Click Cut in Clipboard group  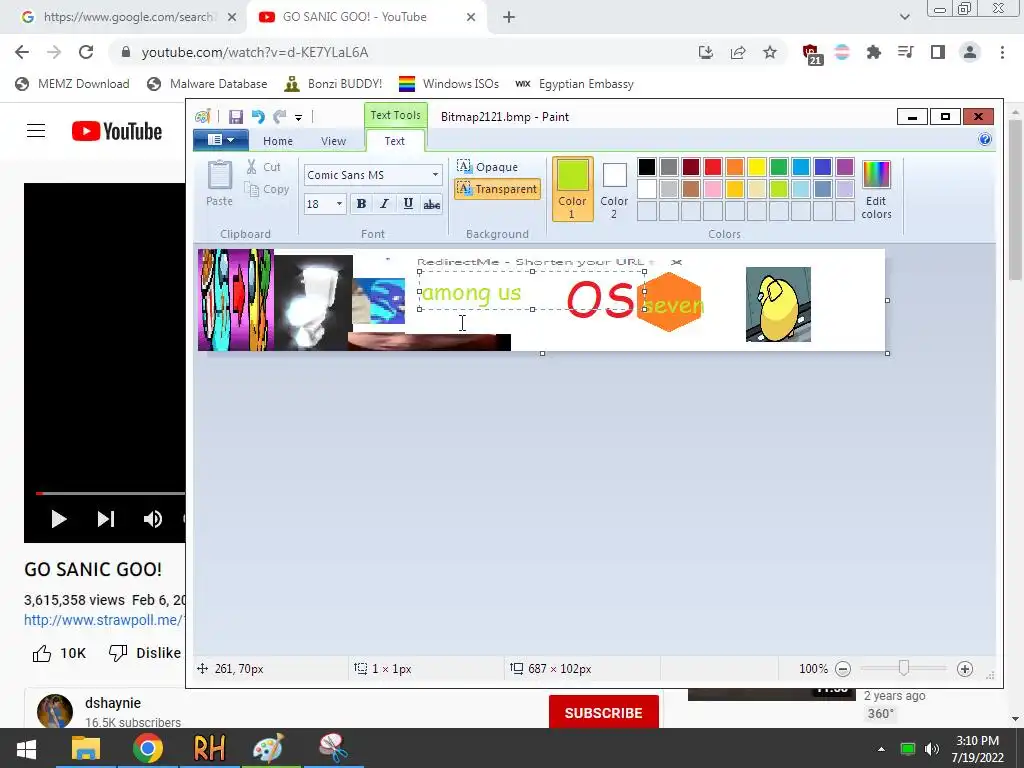pyautogui.click(x=264, y=167)
